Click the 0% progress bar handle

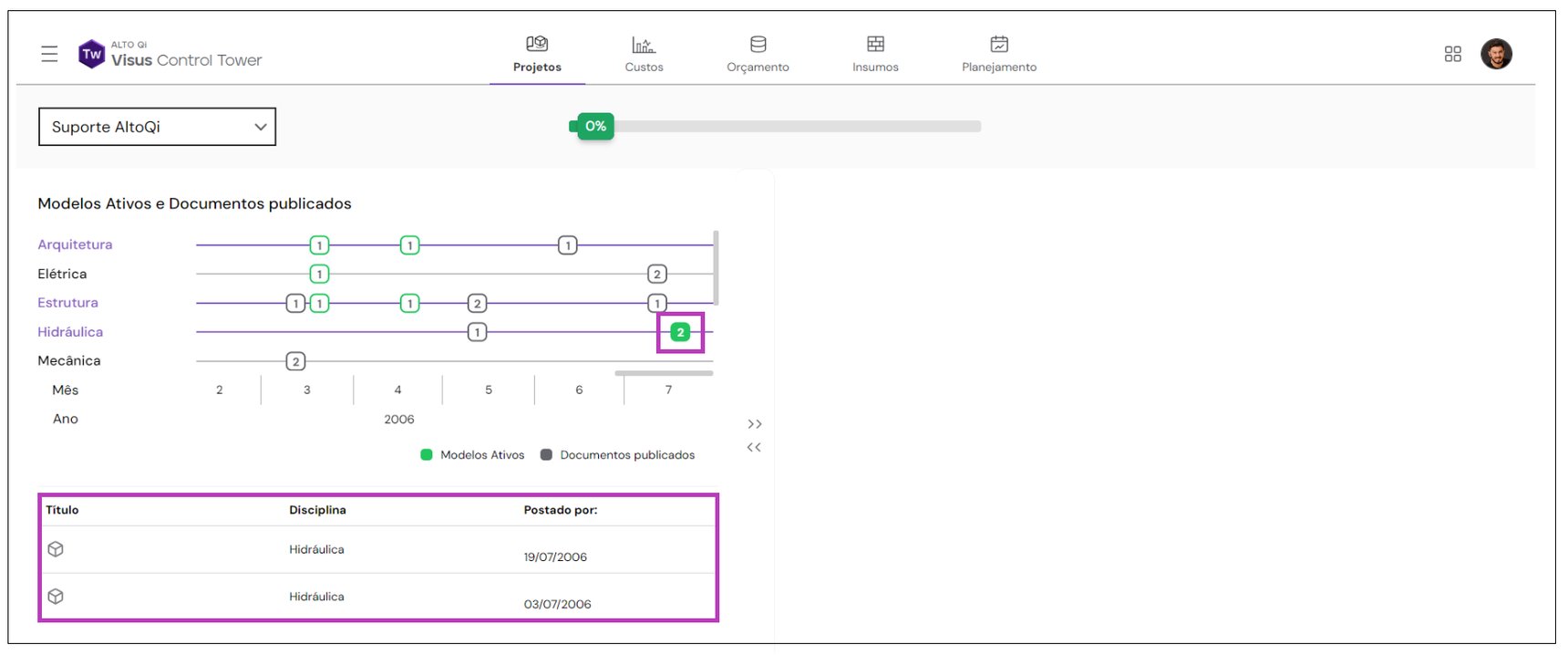pos(594,127)
